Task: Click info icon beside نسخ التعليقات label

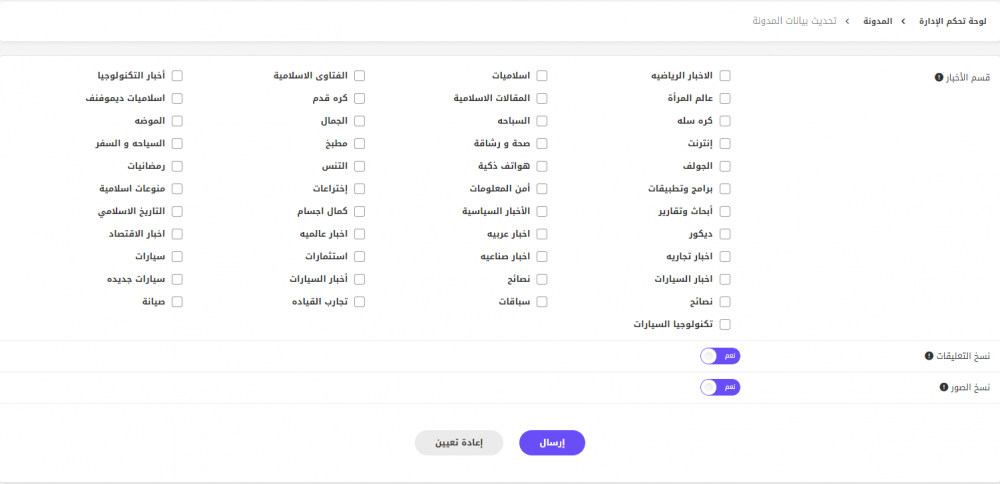Action: [929, 356]
